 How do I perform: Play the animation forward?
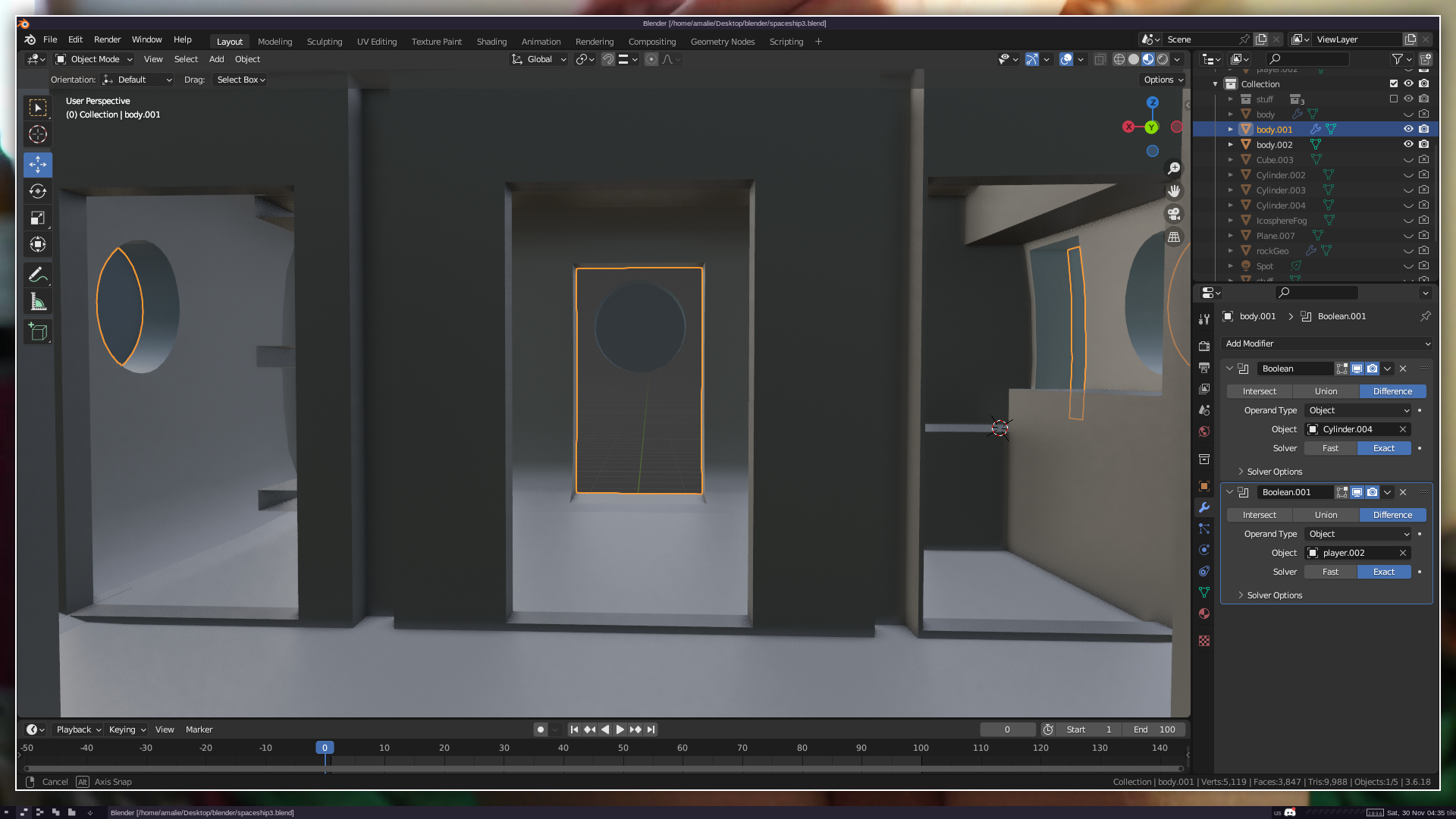[x=620, y=730]
